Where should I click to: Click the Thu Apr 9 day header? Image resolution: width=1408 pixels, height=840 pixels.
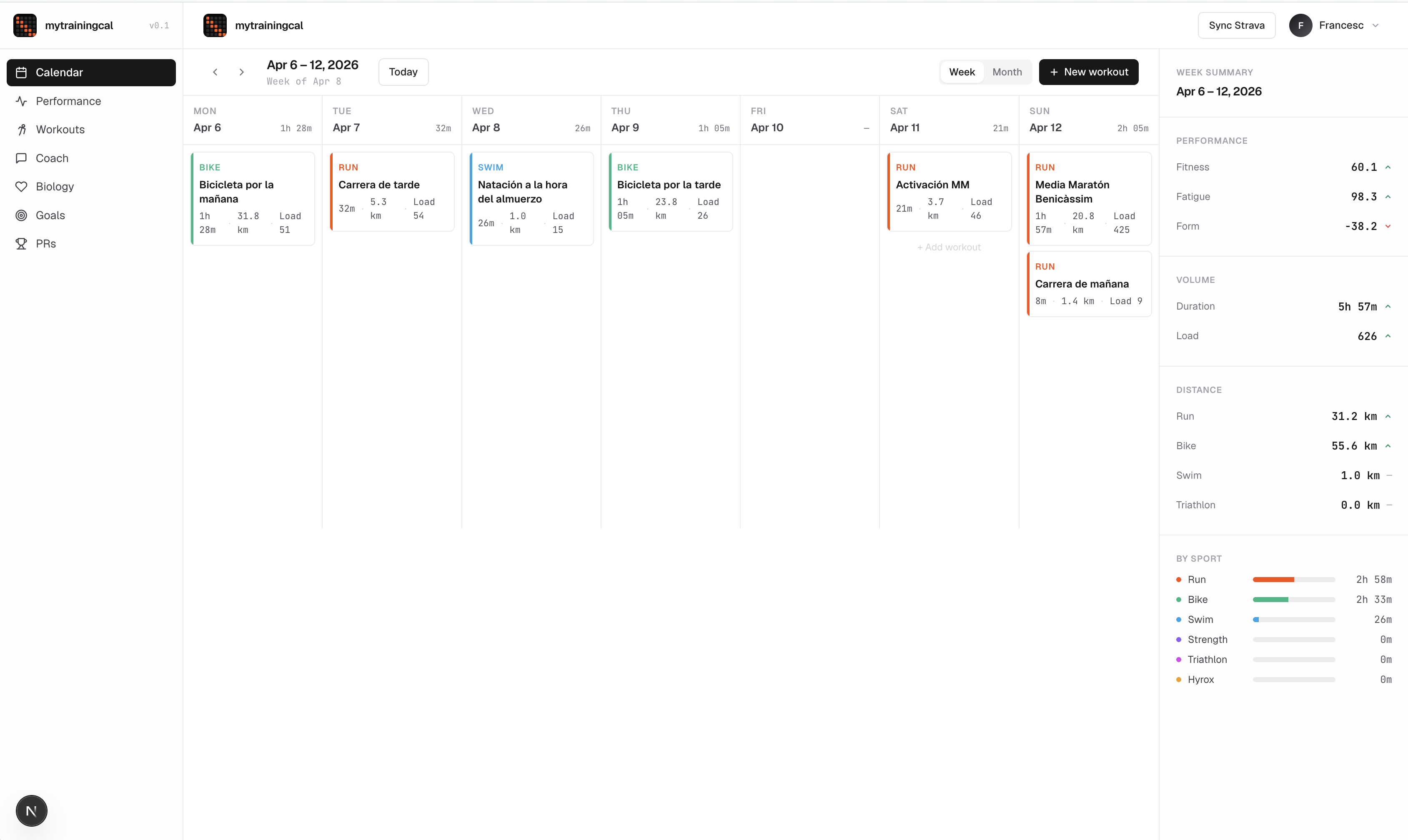pos(670,120)
